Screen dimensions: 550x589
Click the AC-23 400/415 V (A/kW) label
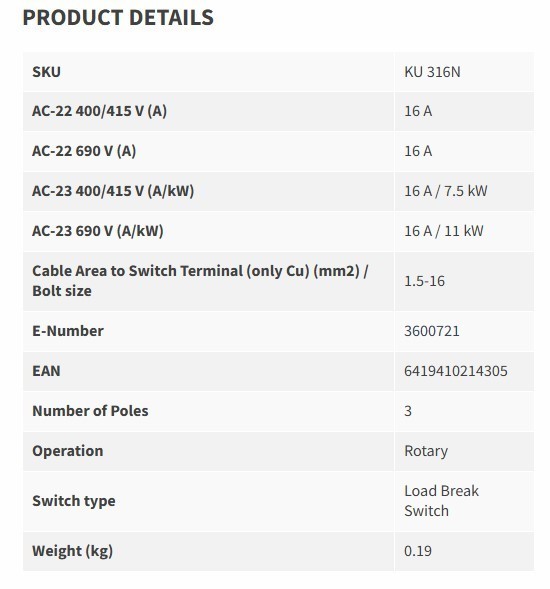113,191
